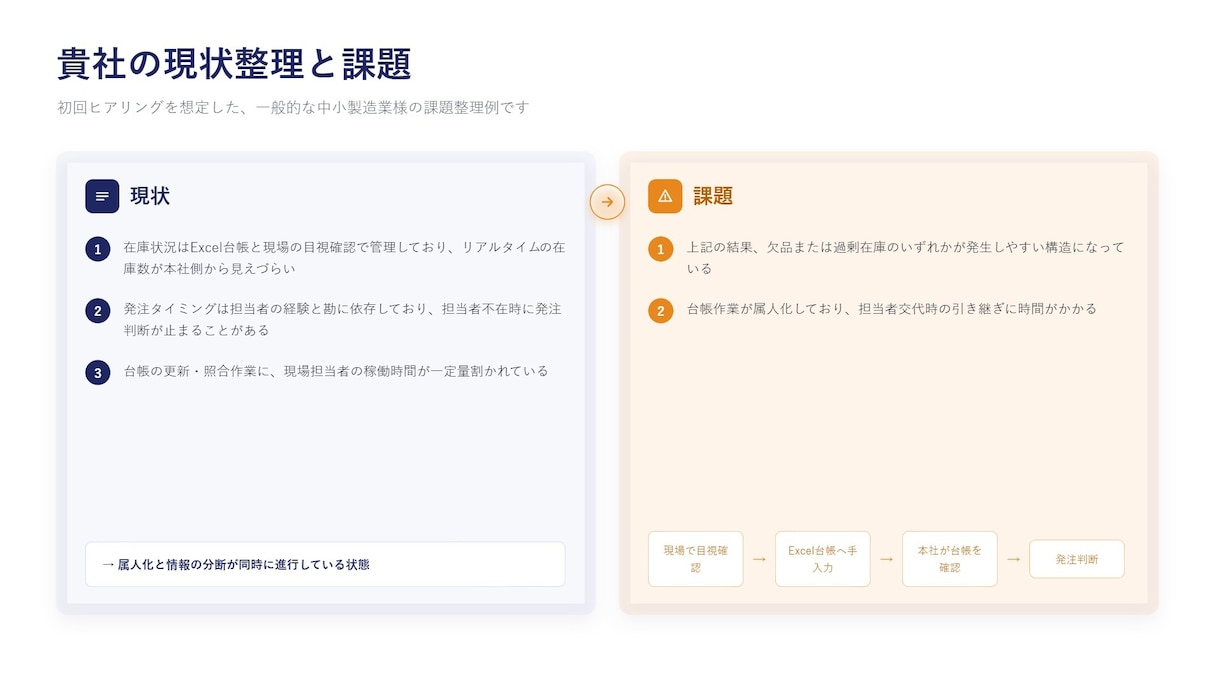This screenshot has height=686, width=1220.
Task: Click subtitle 初回ヒアリングを想定した
Action: tap(293, 107)
